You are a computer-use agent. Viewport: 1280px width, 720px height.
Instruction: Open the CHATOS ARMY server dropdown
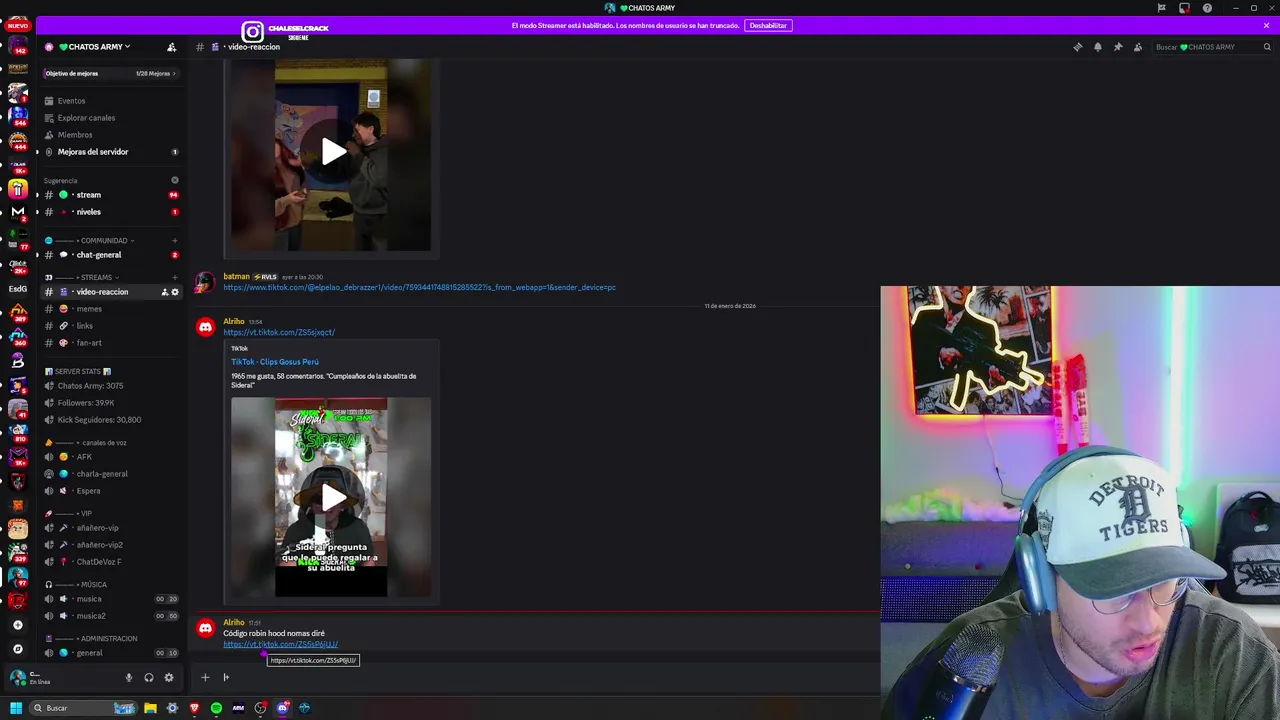tap(95, 47)
